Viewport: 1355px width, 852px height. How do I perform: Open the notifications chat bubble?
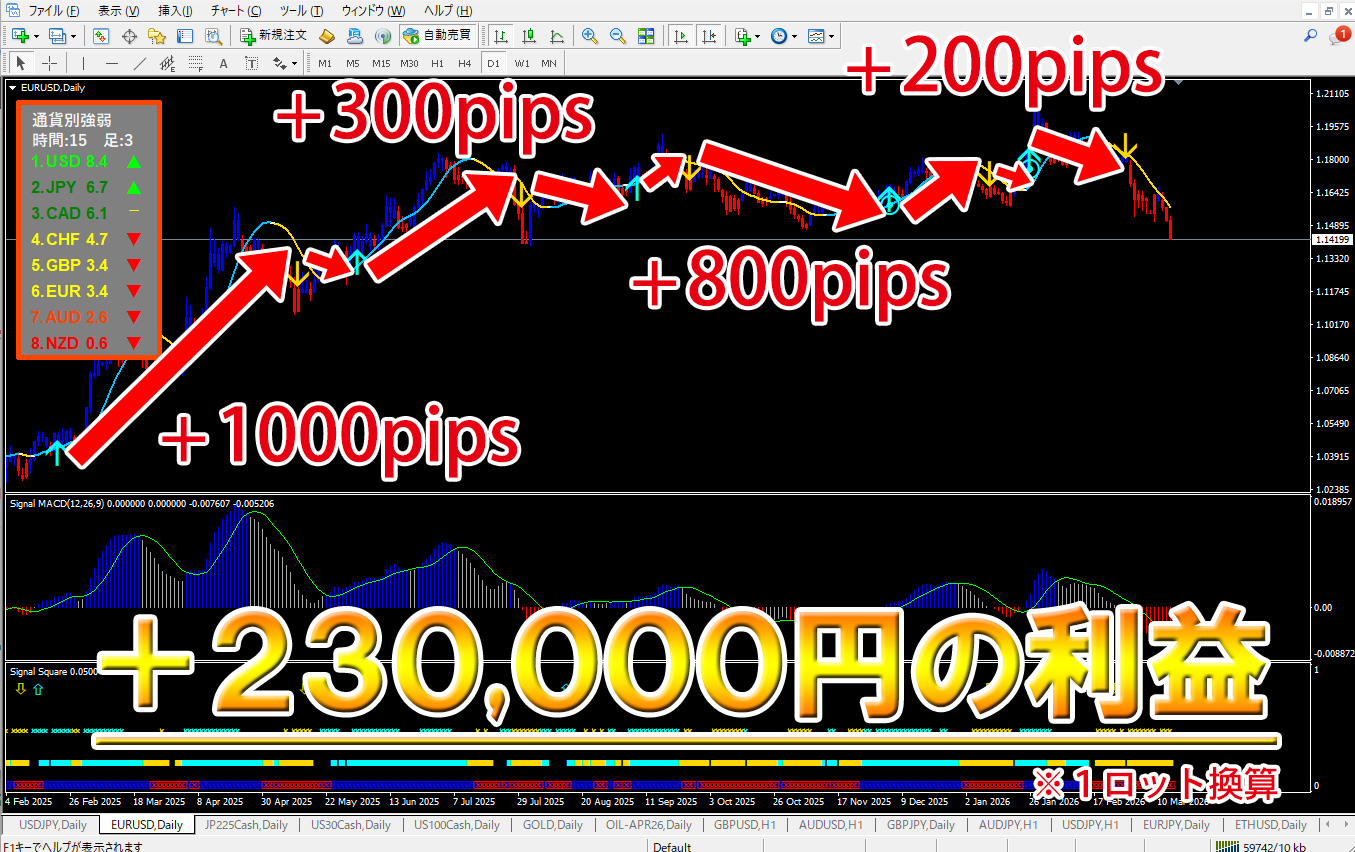1338,36
